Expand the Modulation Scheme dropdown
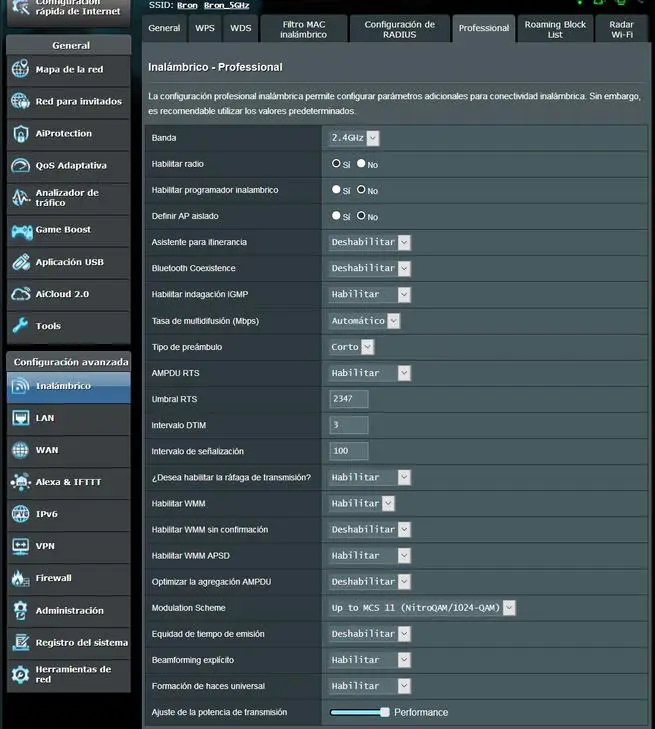The width and height of the screenshot is (655, 729). pos(422,607)
